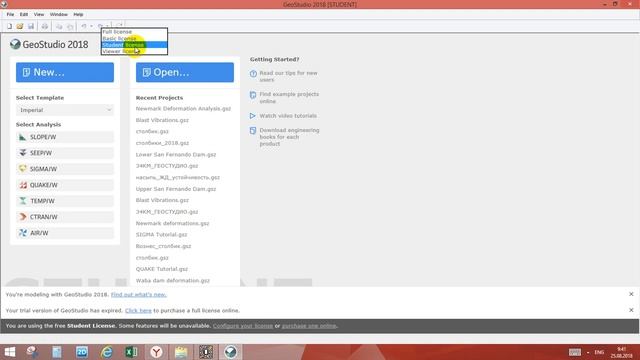Dismiss the GeoStudio 2018 news notification
Image resolution: width=640 pixels, height=360 pixels.
pos(631,294)
